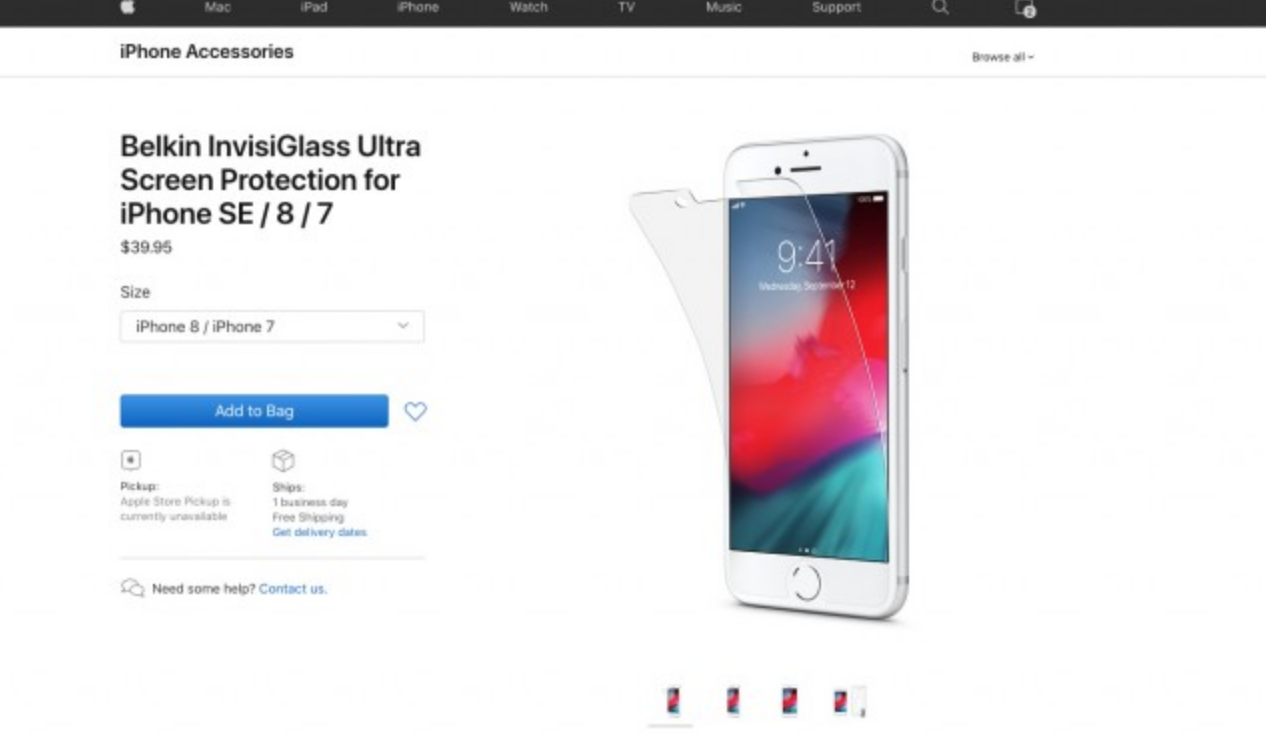Open the search magnifier icon
1266x734 pixels.
tap(940, 7)
